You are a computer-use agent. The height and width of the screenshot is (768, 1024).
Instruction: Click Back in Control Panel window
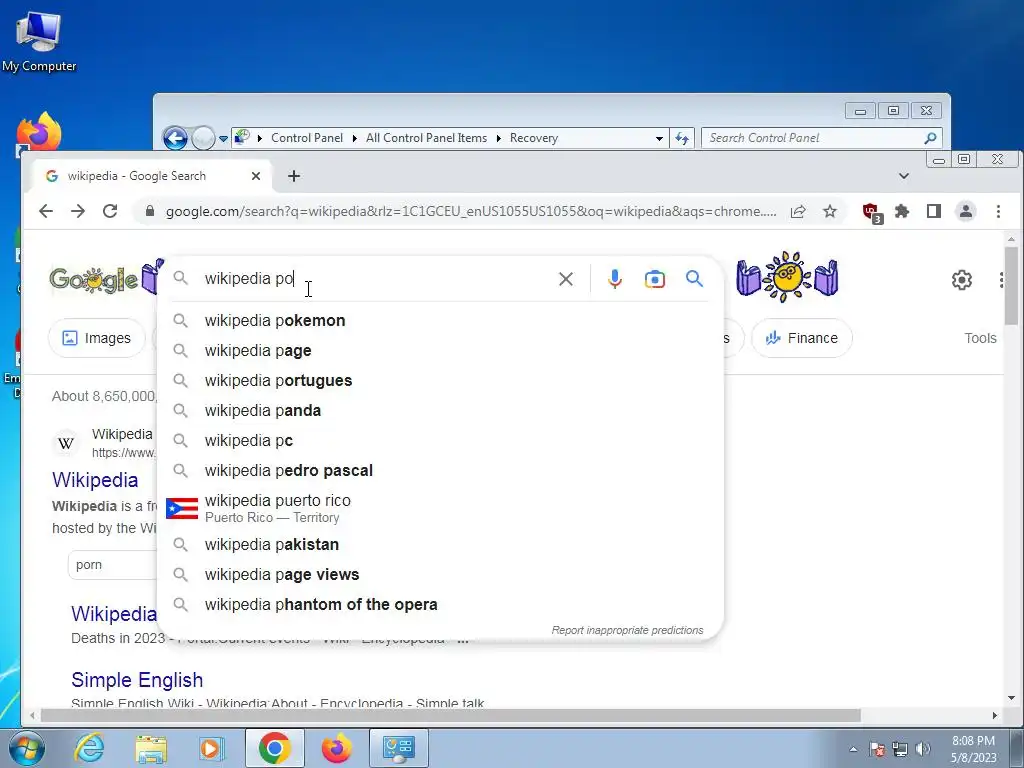pos(174,138)
